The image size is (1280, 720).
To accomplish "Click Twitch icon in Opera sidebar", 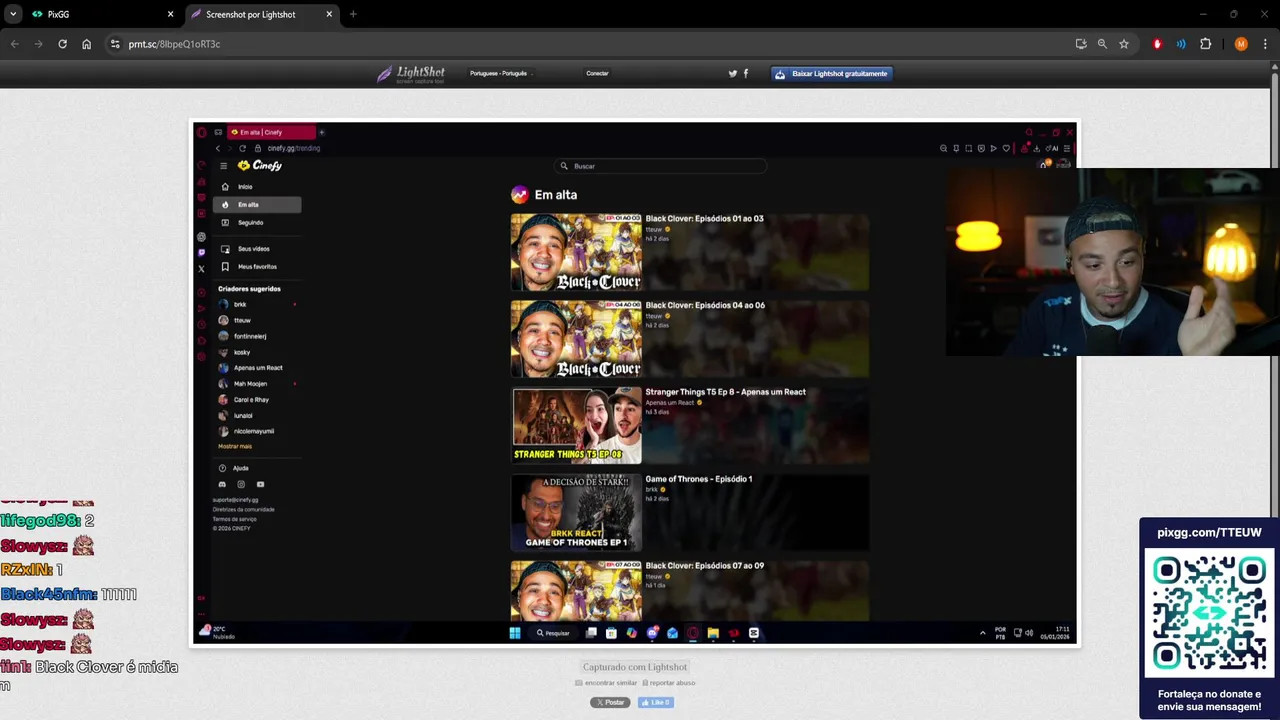I will [x=201, y=253].
